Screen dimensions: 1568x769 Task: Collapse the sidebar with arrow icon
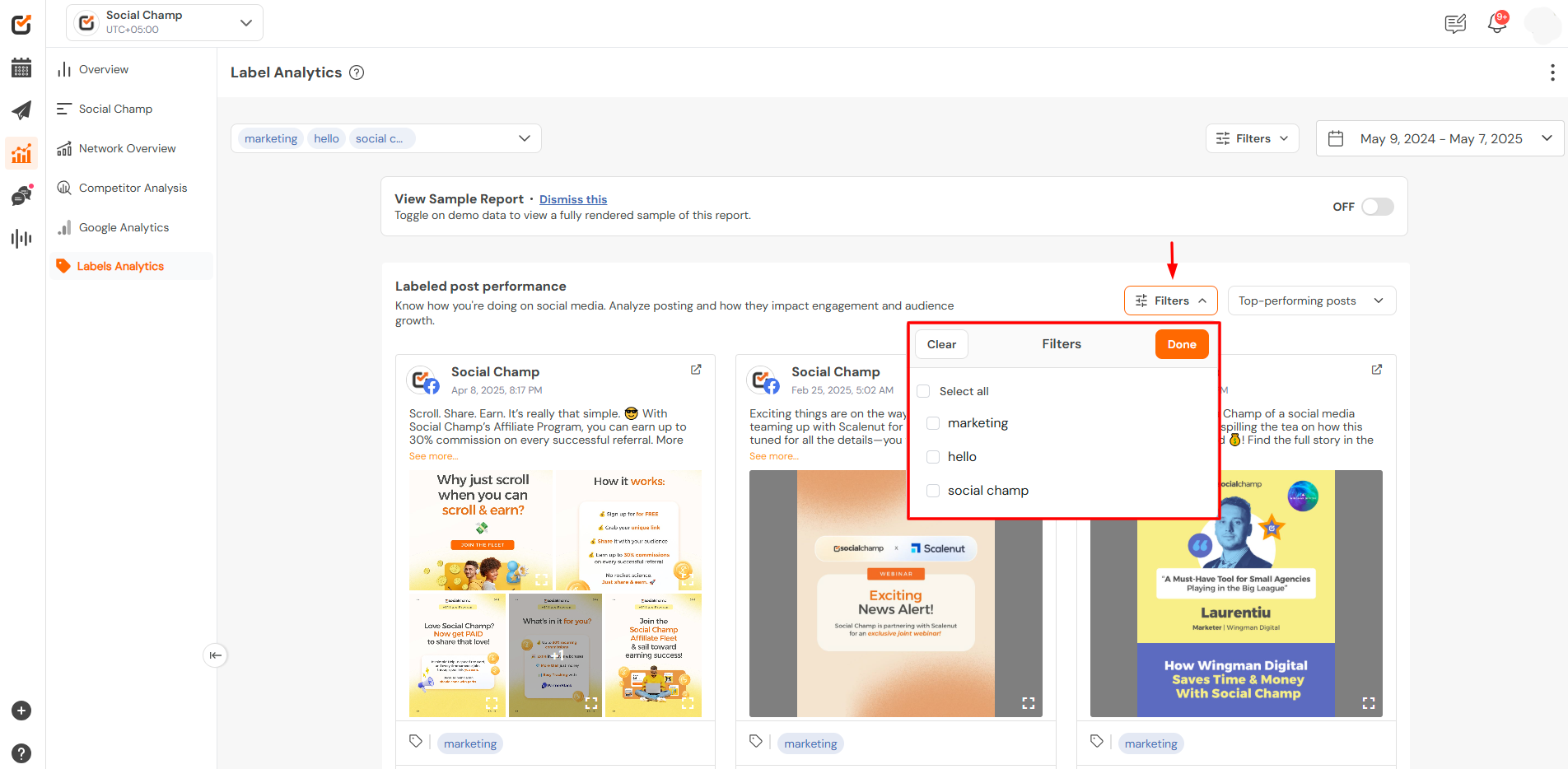[215, 655]
